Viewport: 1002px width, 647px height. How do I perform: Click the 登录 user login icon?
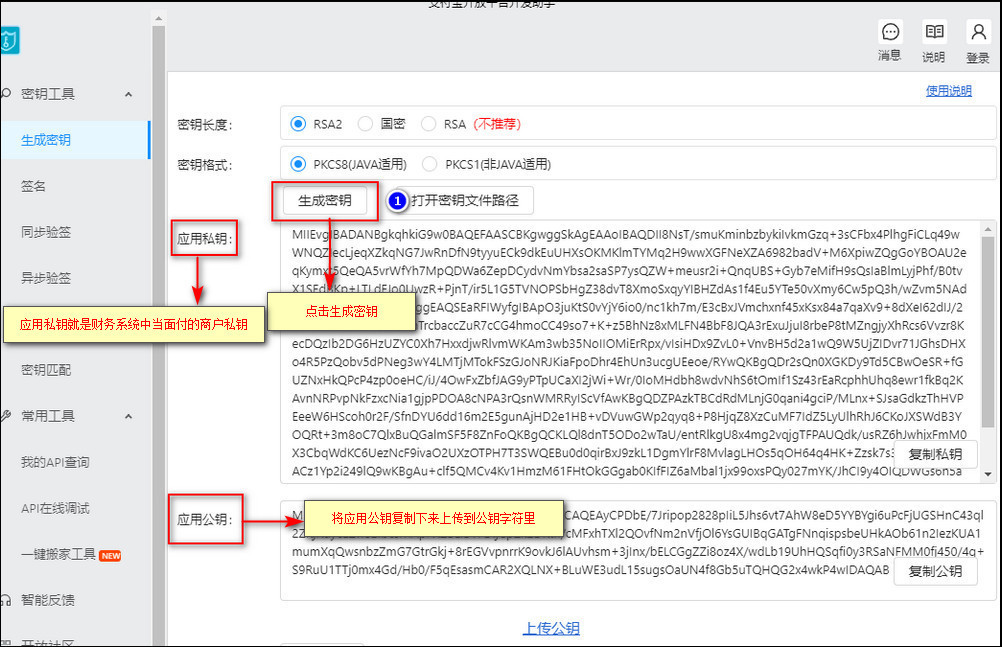[977, 33]
